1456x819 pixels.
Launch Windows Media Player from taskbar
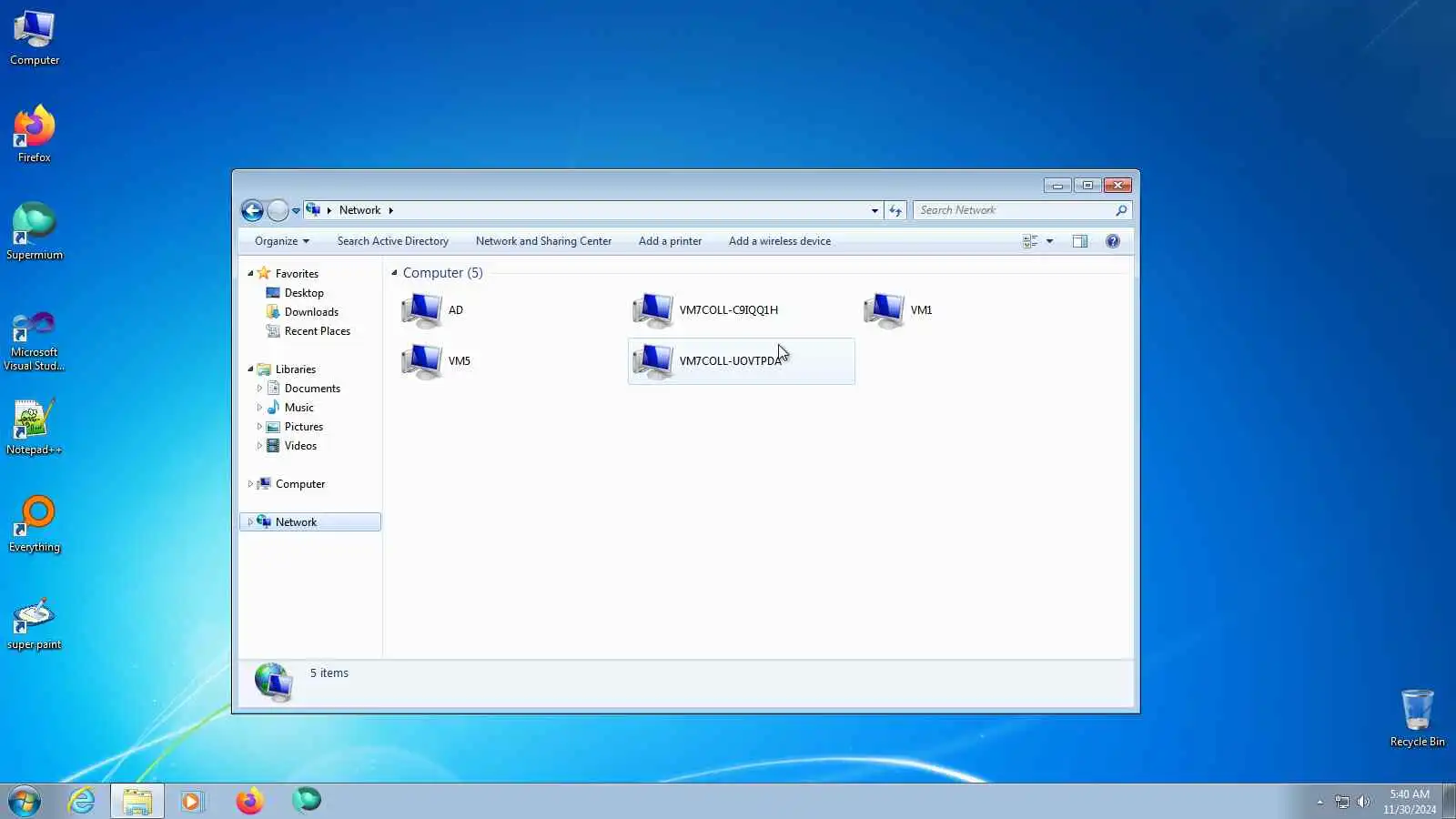[x=192, y=802]
